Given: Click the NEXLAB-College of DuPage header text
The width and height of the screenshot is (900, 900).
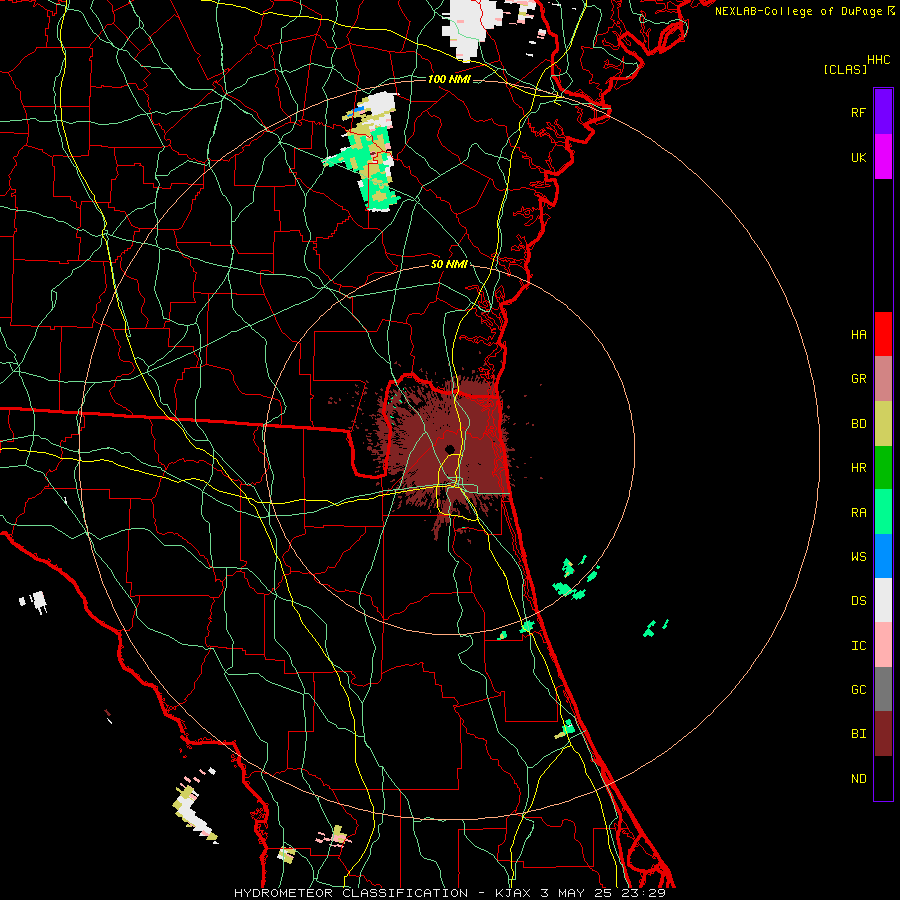Looking at the screenshot, I should point(798,11).
